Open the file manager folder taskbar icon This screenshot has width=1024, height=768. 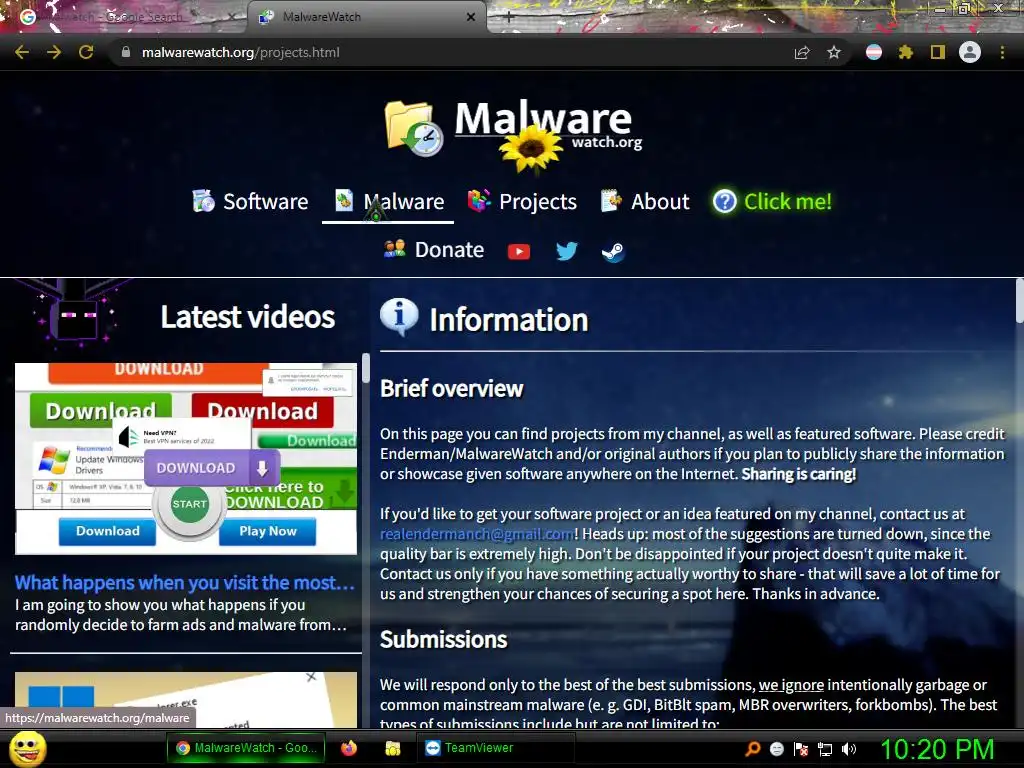392,748
